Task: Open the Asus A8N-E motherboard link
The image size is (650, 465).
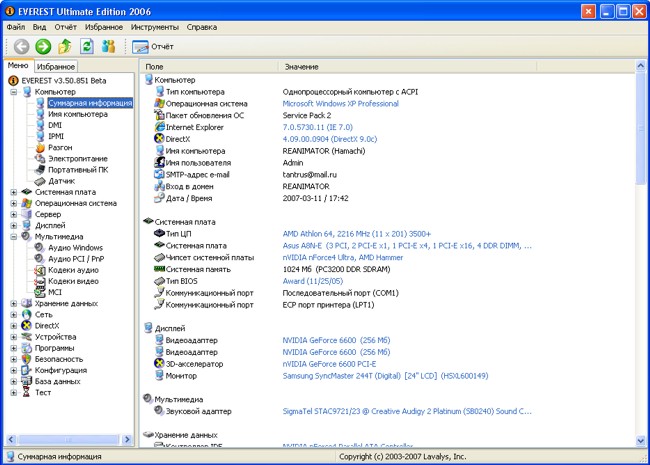Action: 407,246
